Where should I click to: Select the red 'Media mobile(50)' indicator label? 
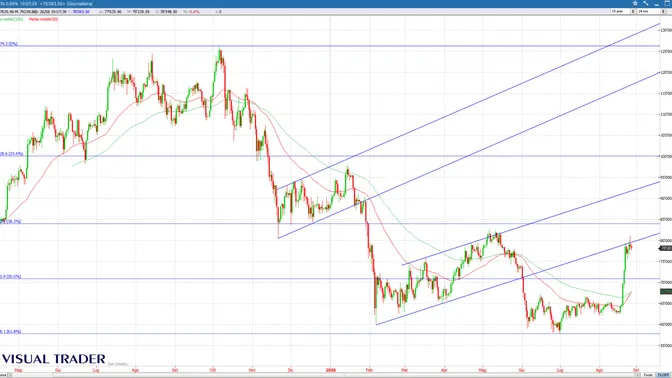(43, 19)
